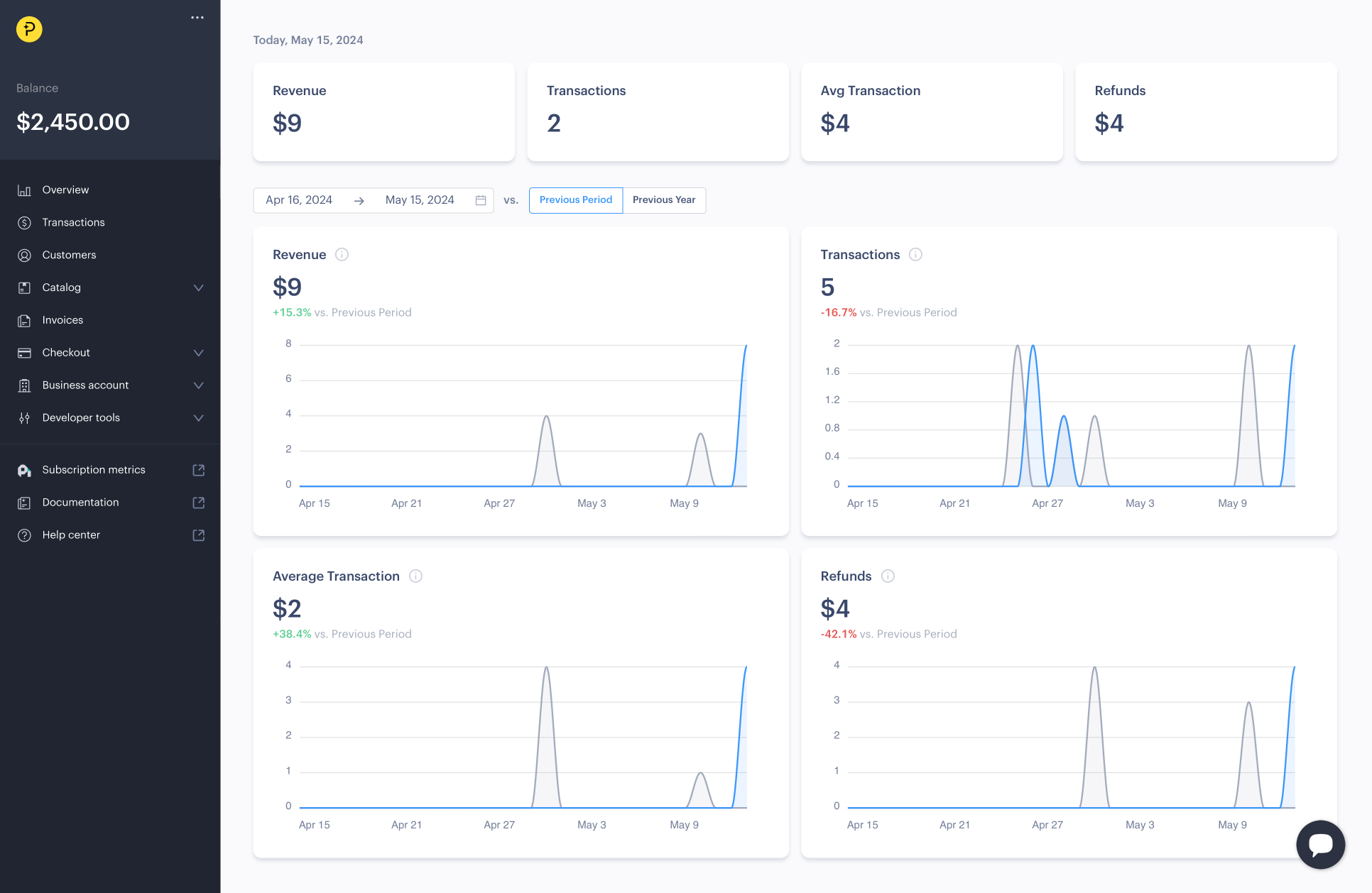Click the Avg Transaction summary card
Screen dimensions: 1372x893
click(x=932, y=112)
